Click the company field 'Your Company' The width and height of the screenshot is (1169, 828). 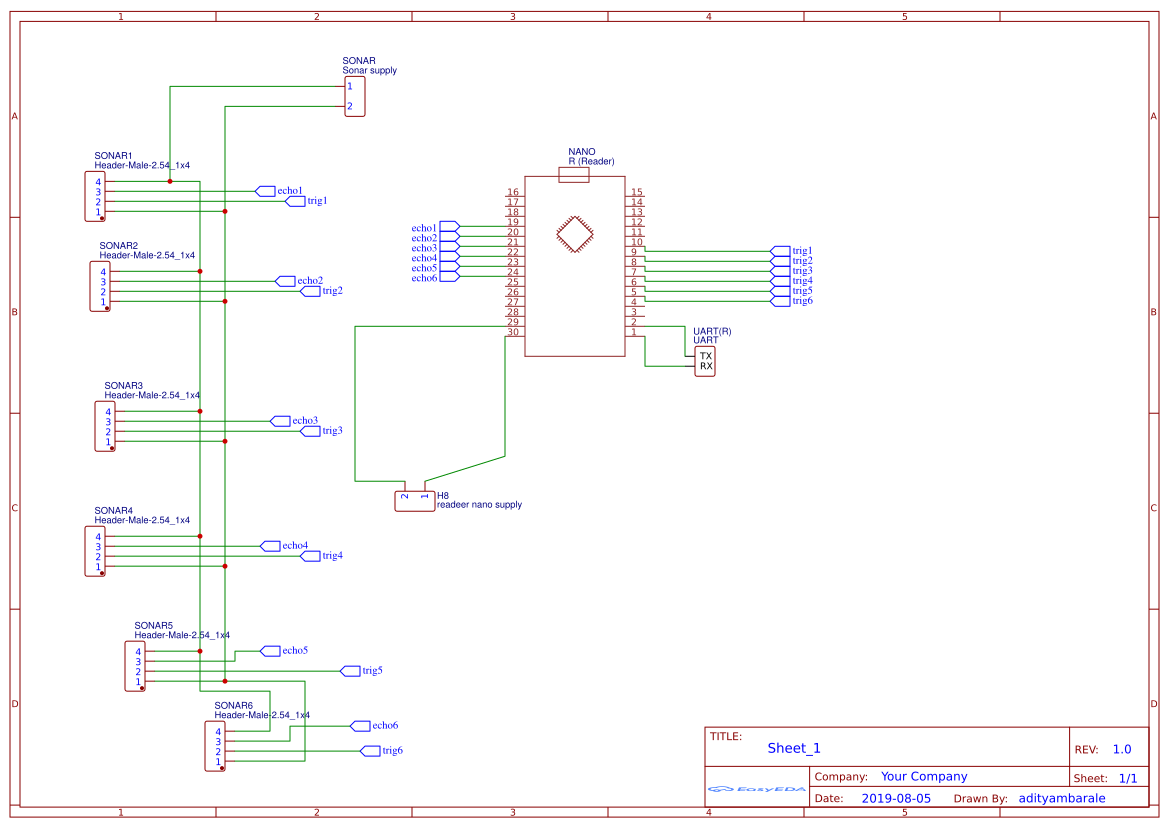pos(924,777)
